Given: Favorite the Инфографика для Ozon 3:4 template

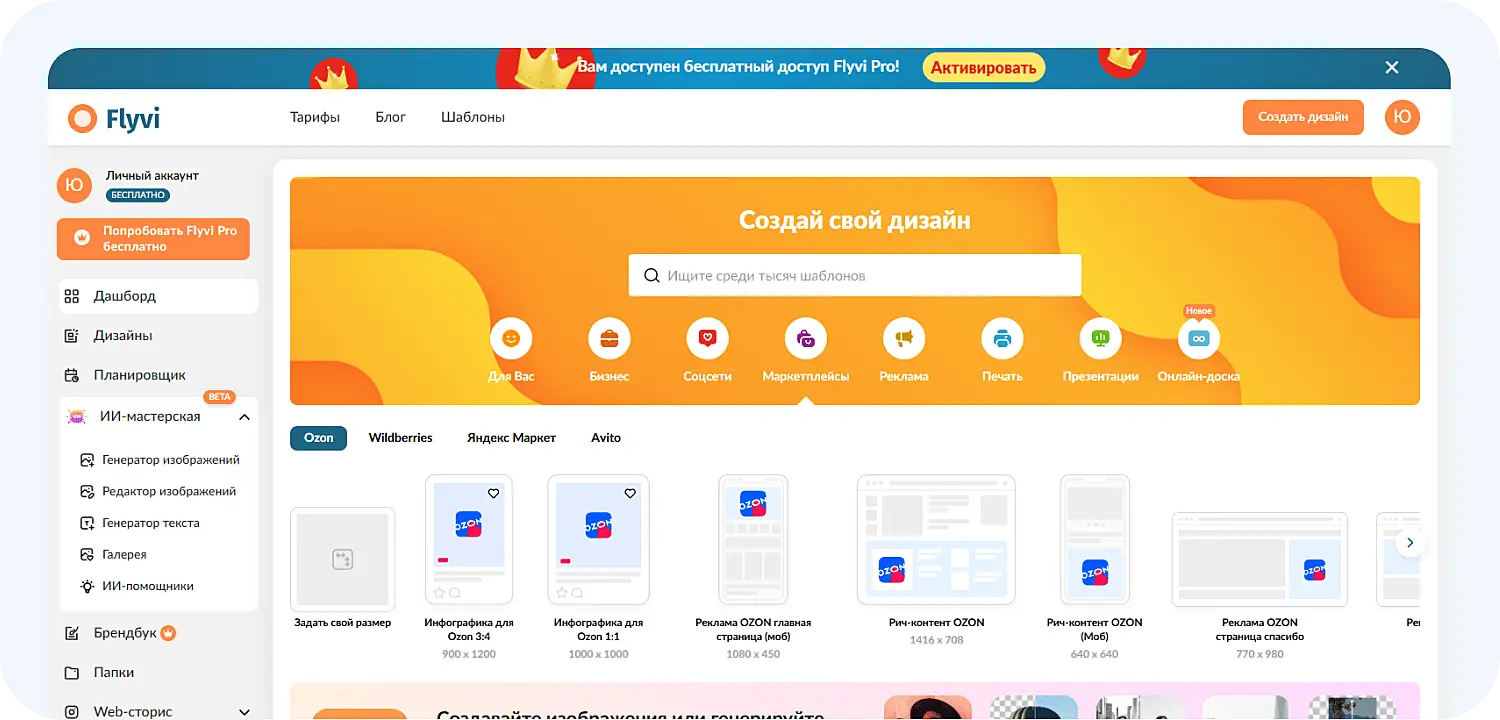Looking at the screenshot, I should (495, 493).
